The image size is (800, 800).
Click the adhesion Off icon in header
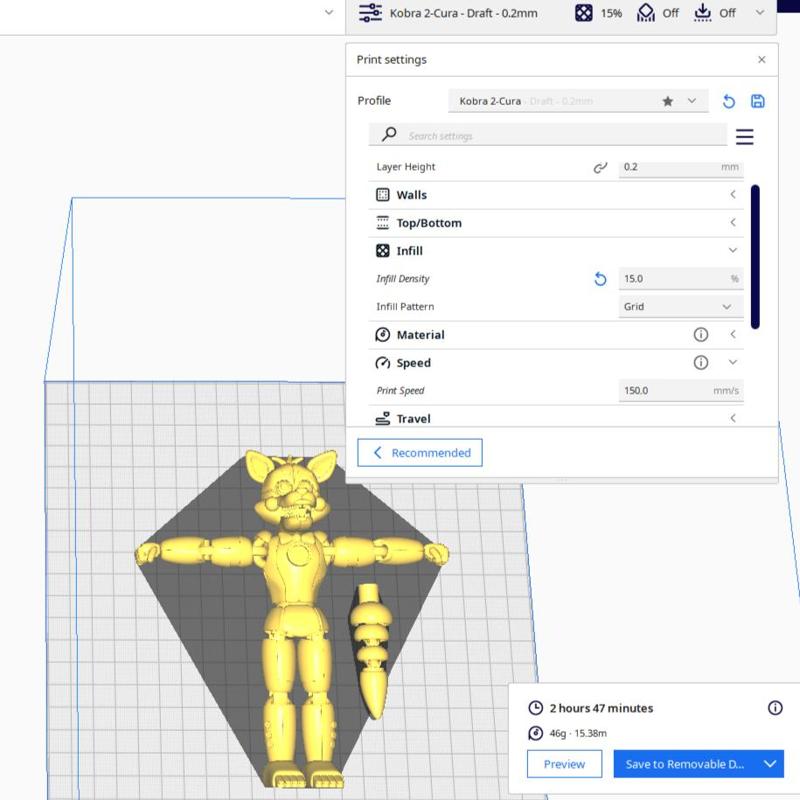coord(703,13)
